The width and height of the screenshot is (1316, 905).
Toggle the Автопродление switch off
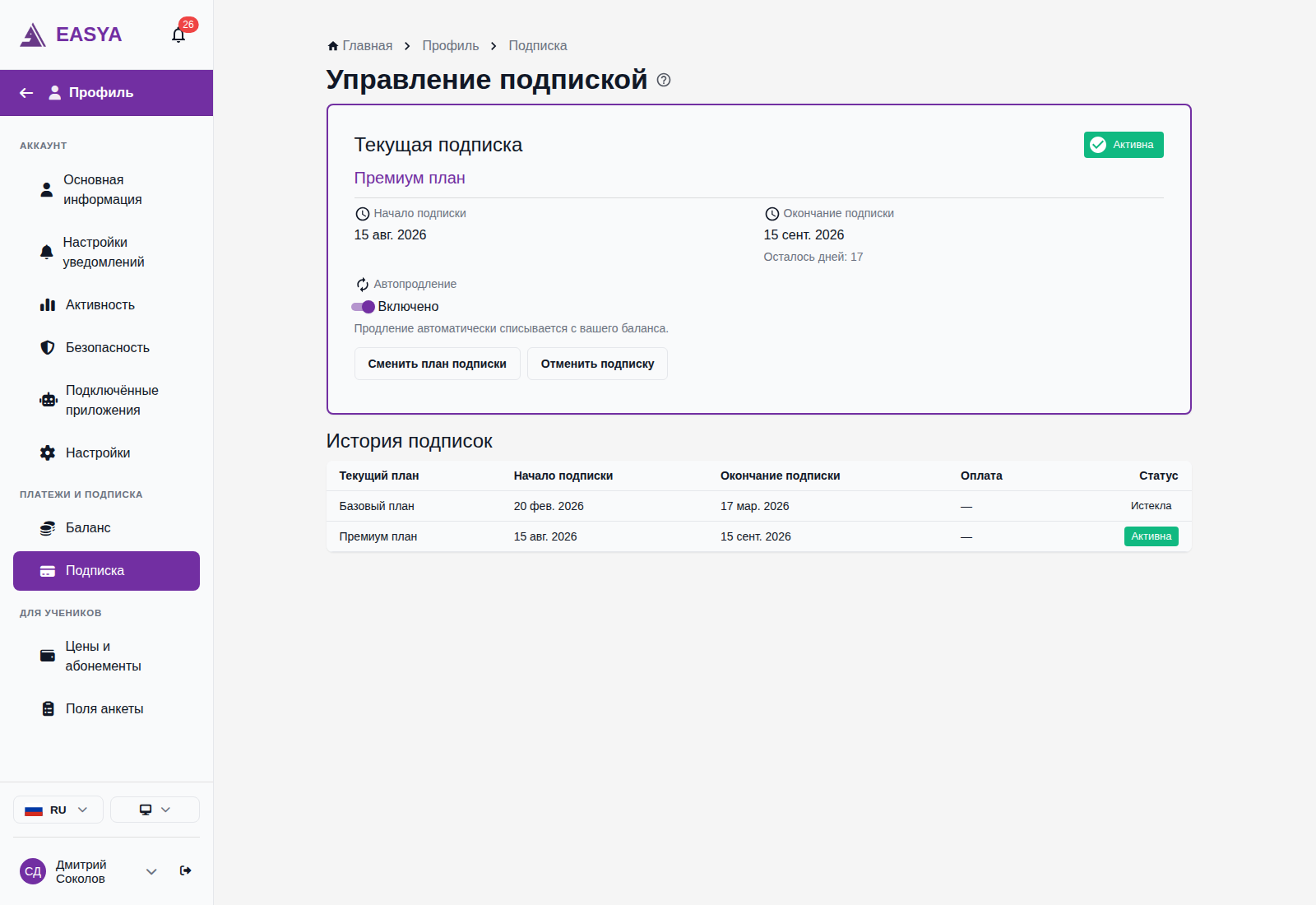point(363,307)
